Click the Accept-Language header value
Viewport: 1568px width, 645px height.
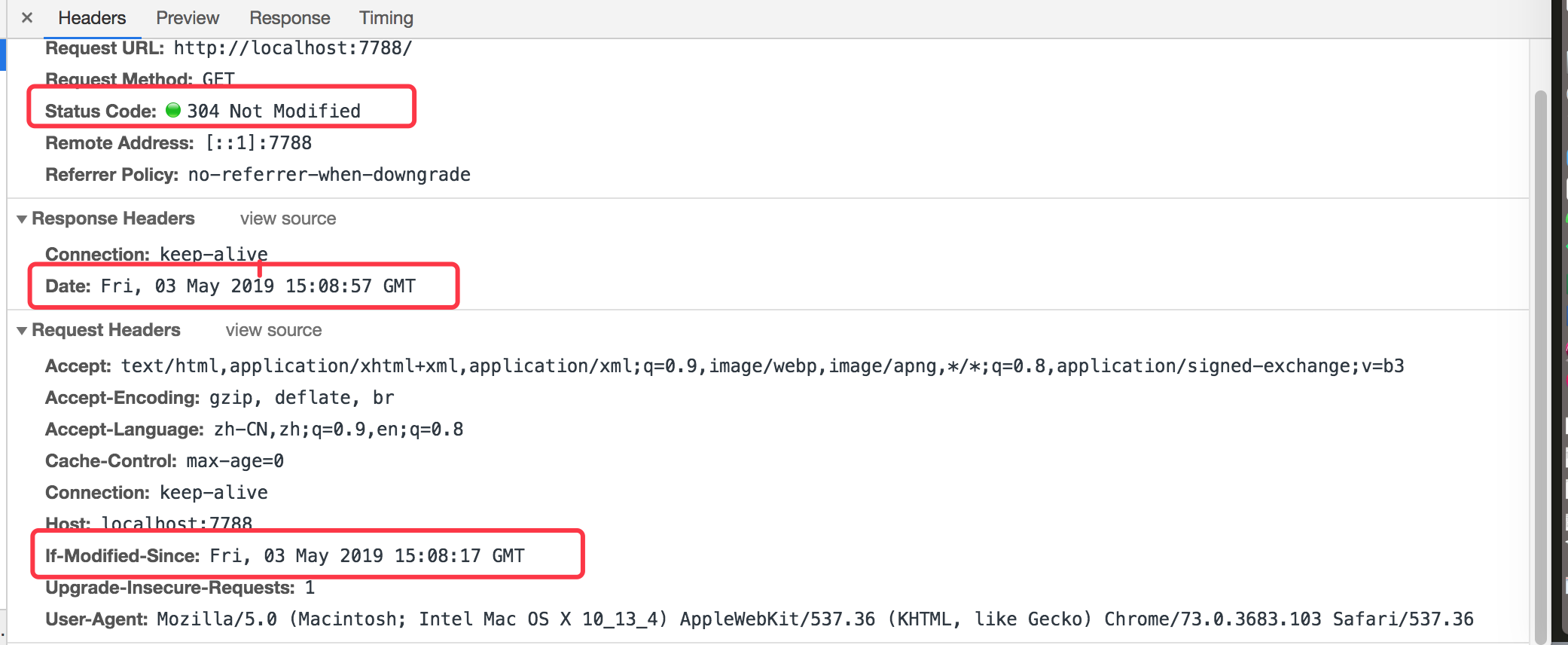click(338, 429)
